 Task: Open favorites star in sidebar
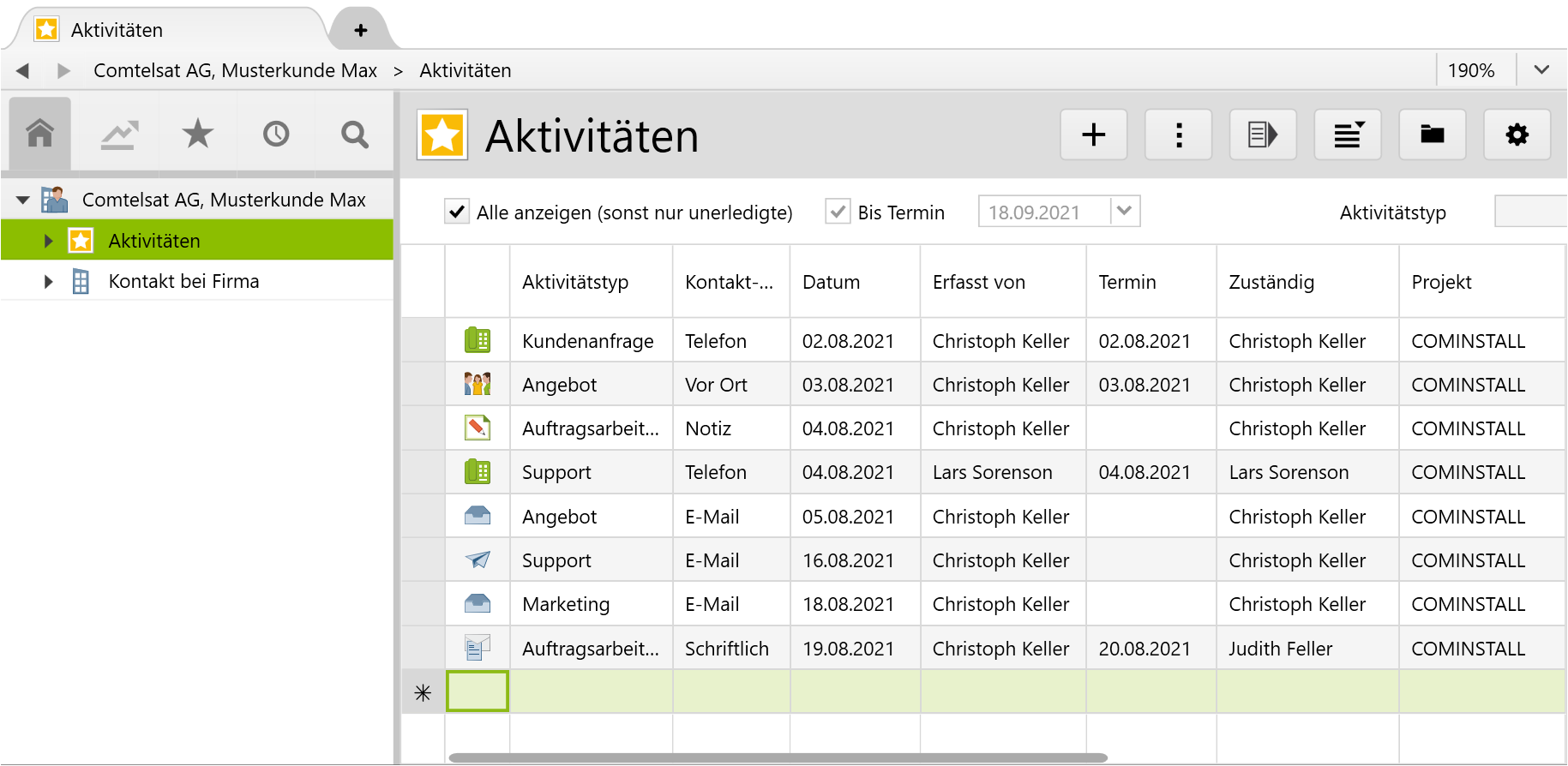click(197, 134)
